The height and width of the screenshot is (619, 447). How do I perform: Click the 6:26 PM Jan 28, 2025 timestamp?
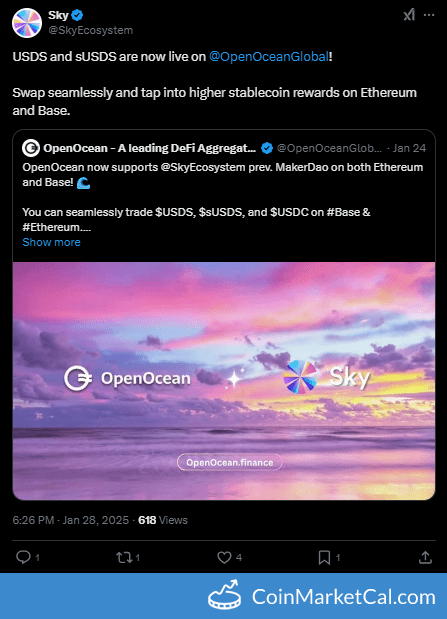[x=71, y=520]
